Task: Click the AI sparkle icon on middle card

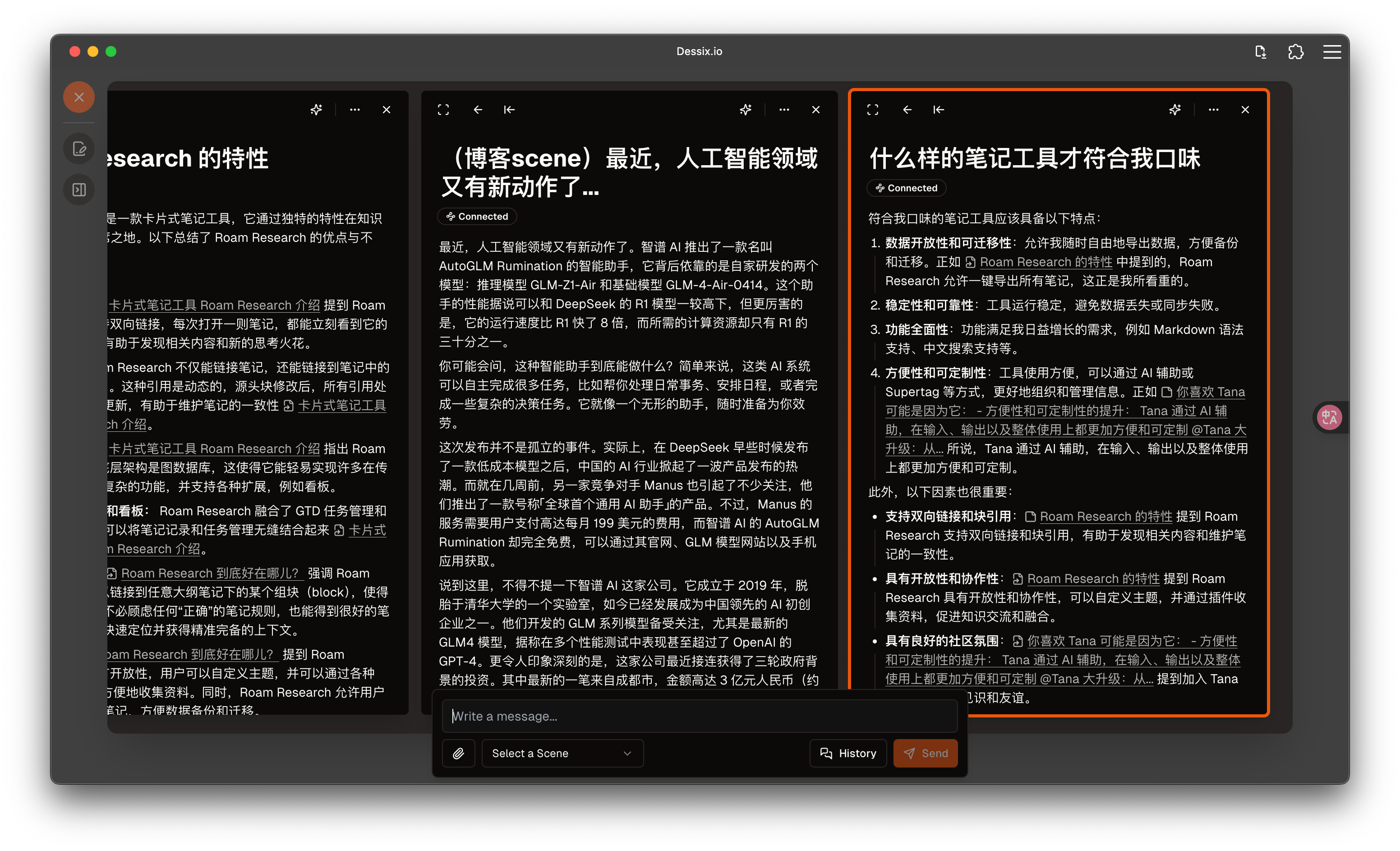Action: (746, 109)
